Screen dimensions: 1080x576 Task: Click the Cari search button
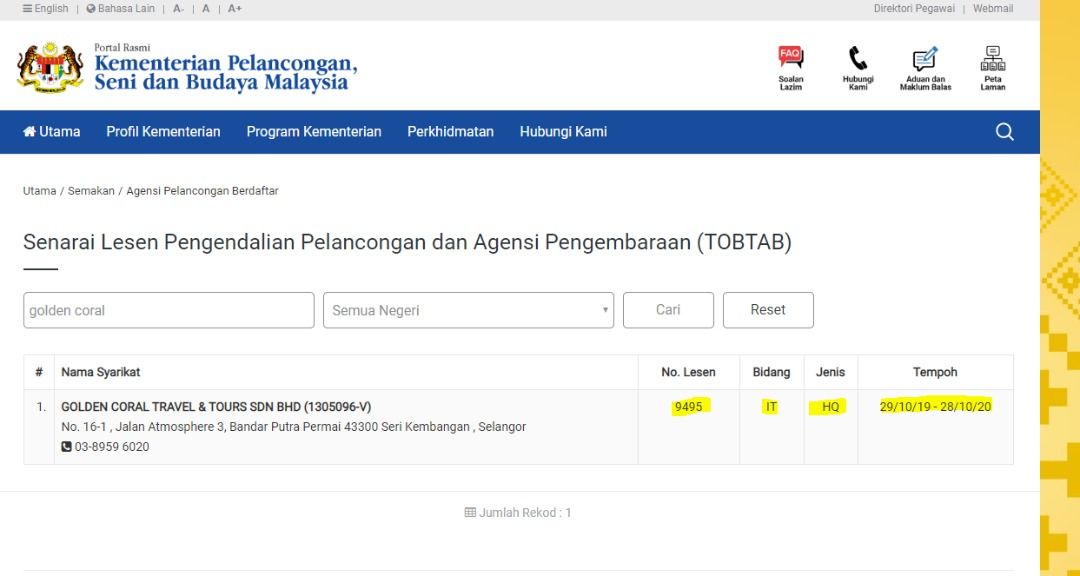click(x=668, y=310)
